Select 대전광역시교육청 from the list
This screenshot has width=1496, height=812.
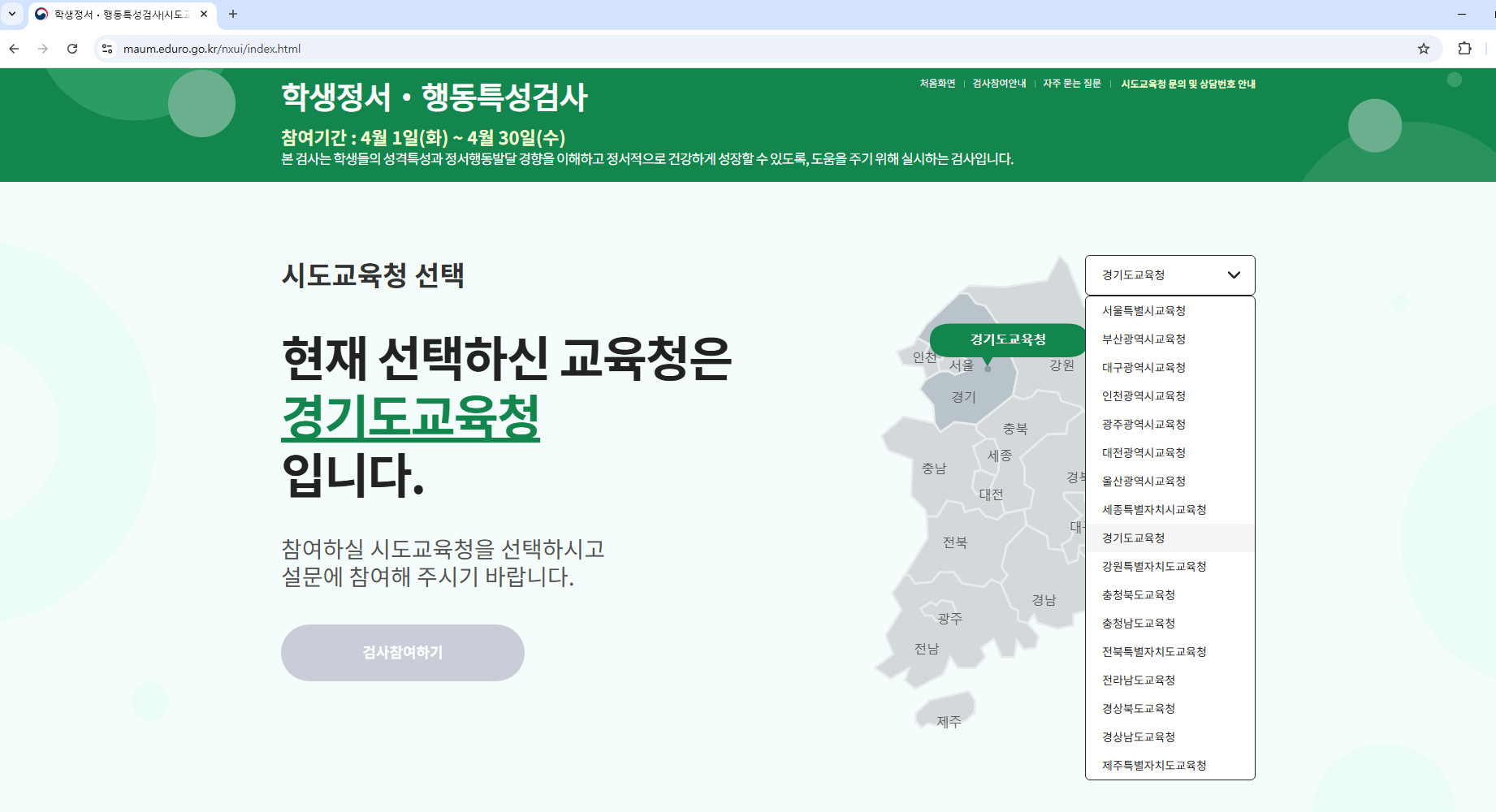[x=1170, y=453]
